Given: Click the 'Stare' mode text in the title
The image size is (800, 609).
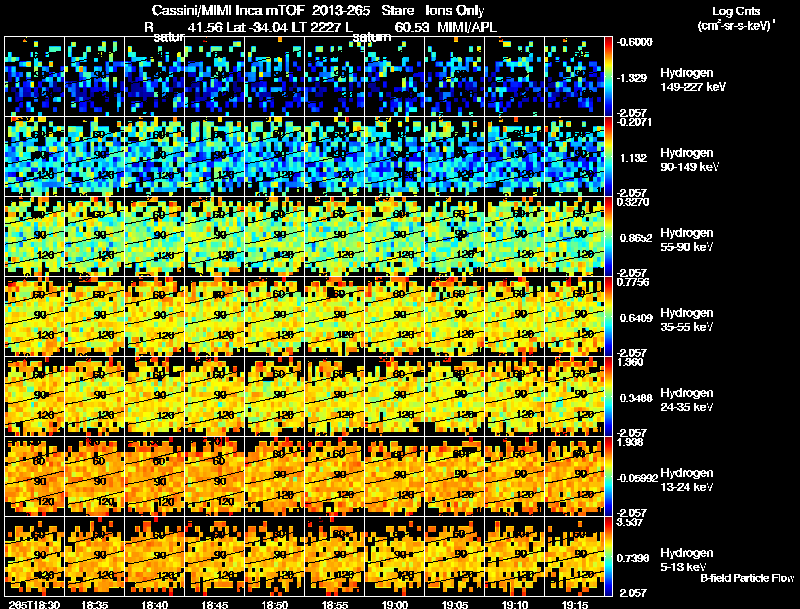Looking at the screenshot, I should [397, 10].
